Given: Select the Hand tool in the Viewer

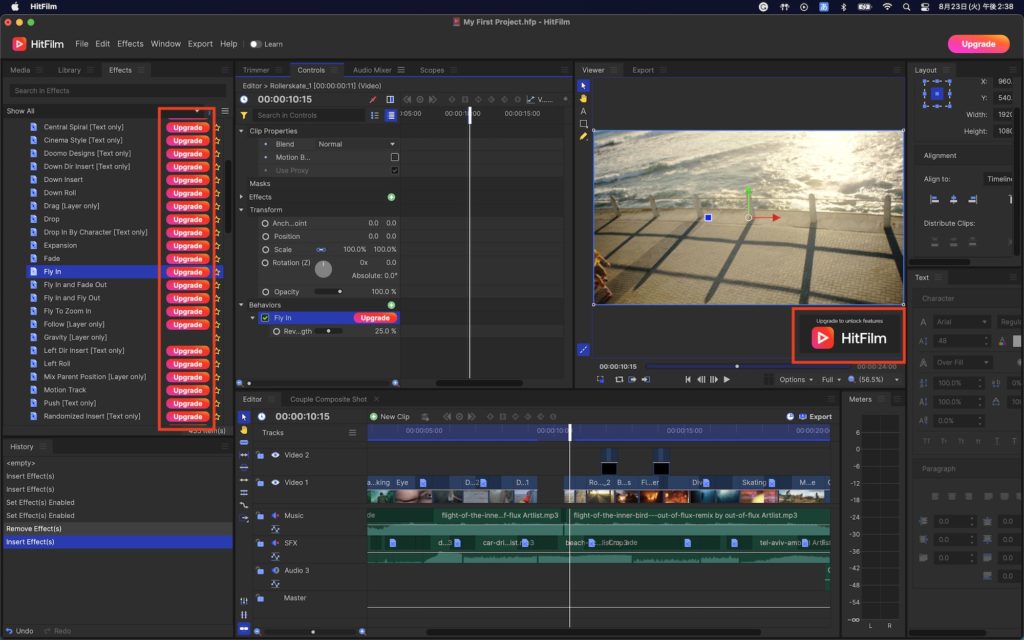Looking at the screenshot, I should [584, 98].
